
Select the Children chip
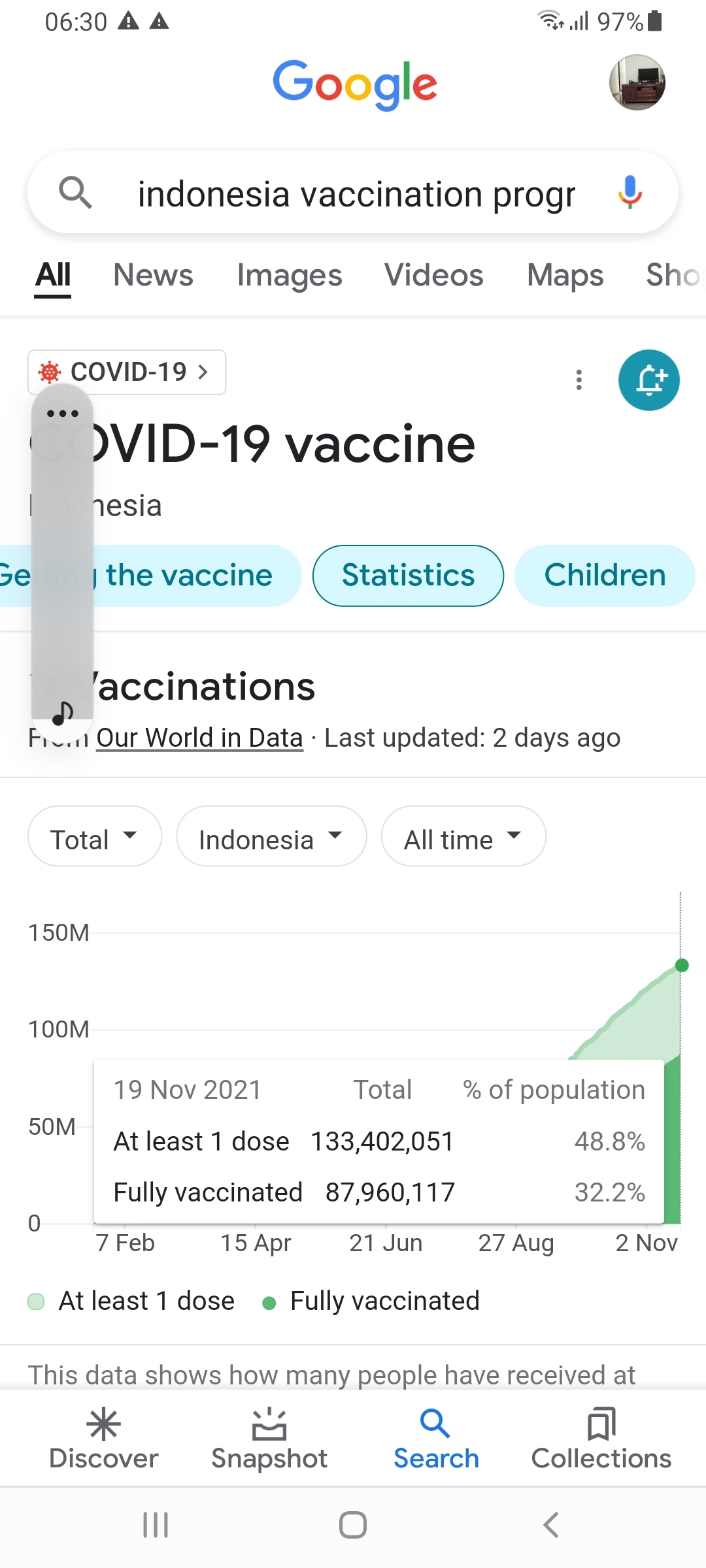[x=605, y=576]
